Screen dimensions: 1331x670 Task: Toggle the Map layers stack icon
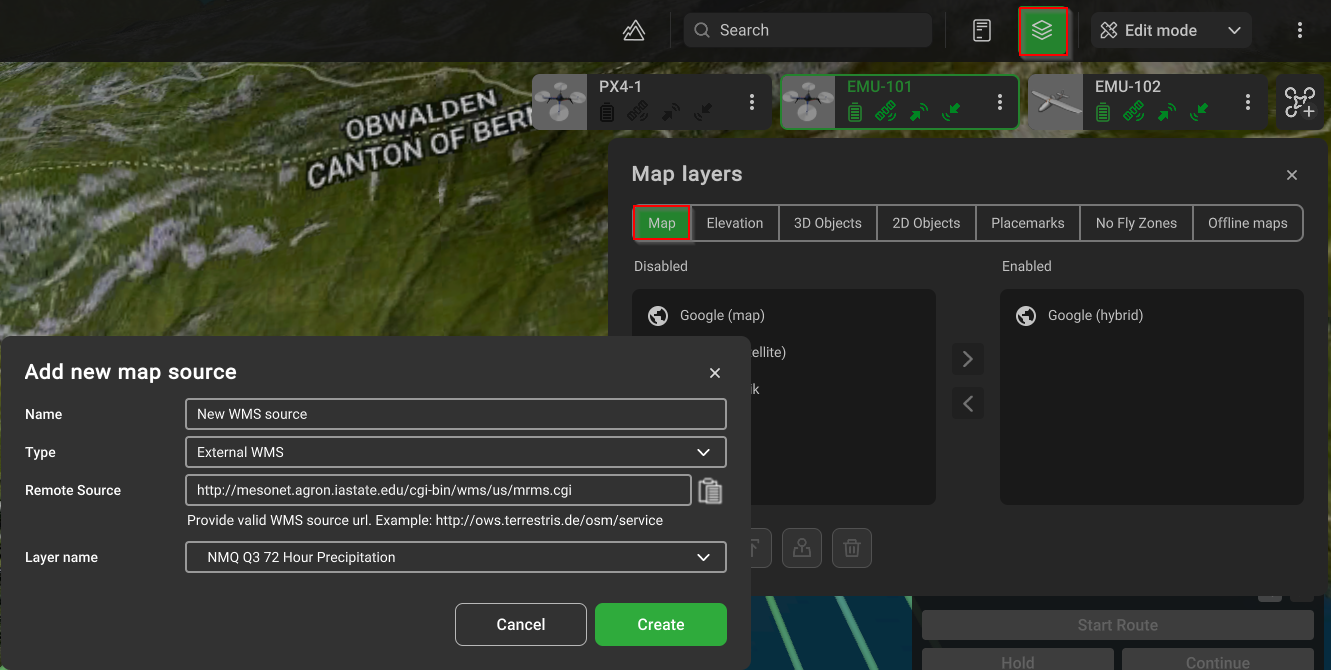click(x=1042, y=31)
